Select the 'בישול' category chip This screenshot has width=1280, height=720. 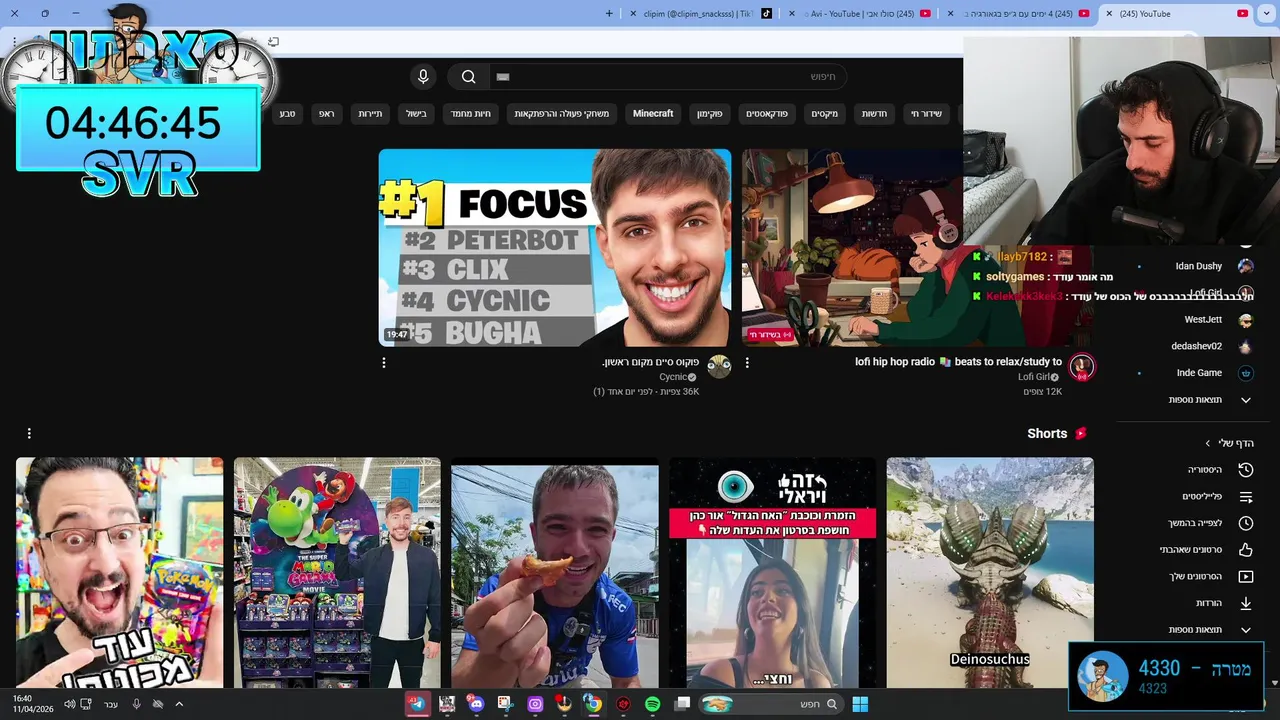pos(416,114)
